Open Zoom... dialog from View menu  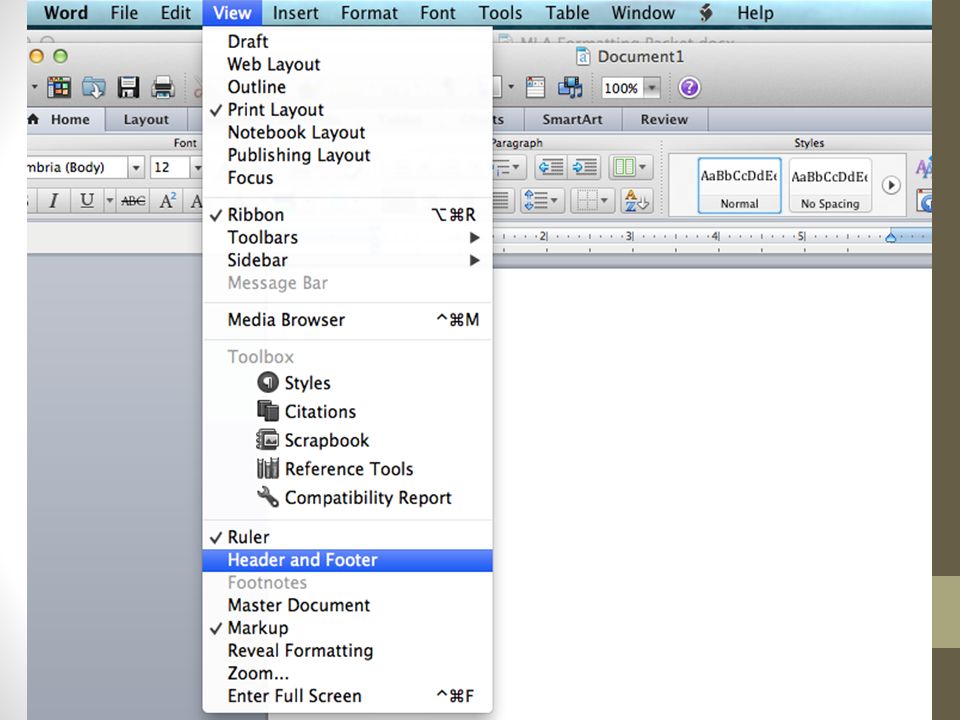347,673
